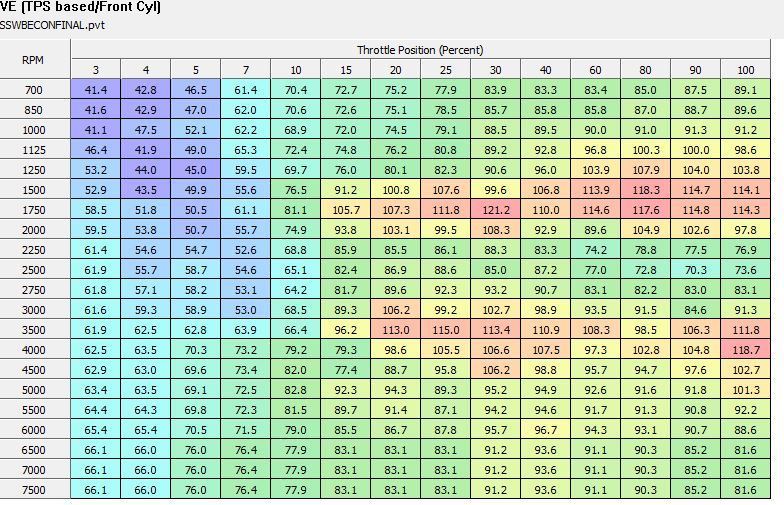
Task: Click the 89.1 cell at 700 RPM
Action: [x=745, y=90]
